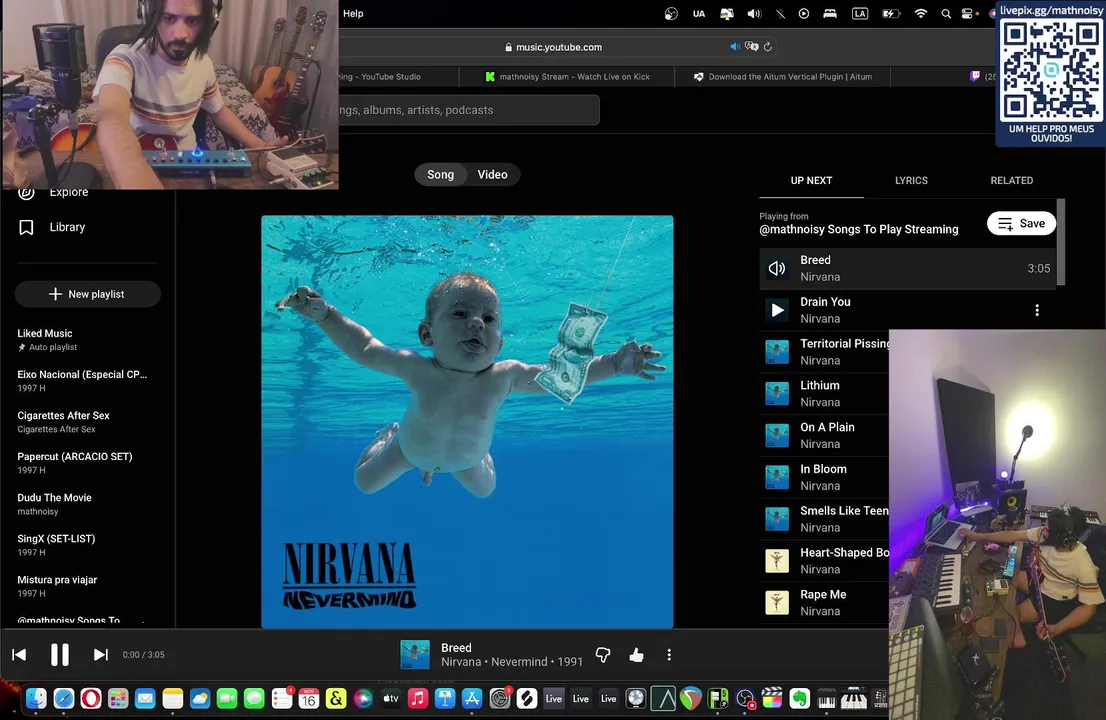This screenshot has height=720, width=1106.
Task: Open the Wi-Fi menu bar icon
Action: (920, 13)
